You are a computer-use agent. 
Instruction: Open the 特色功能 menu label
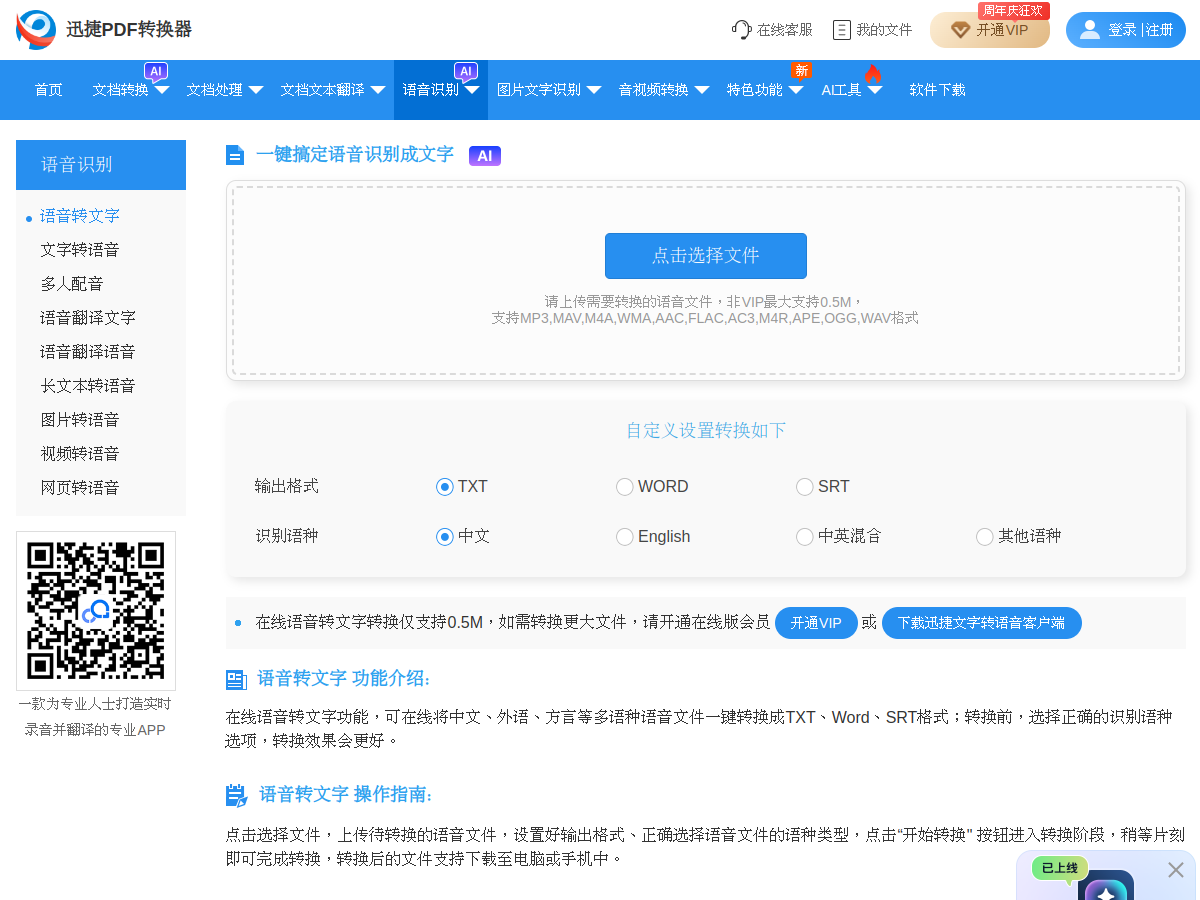[755, 90]
